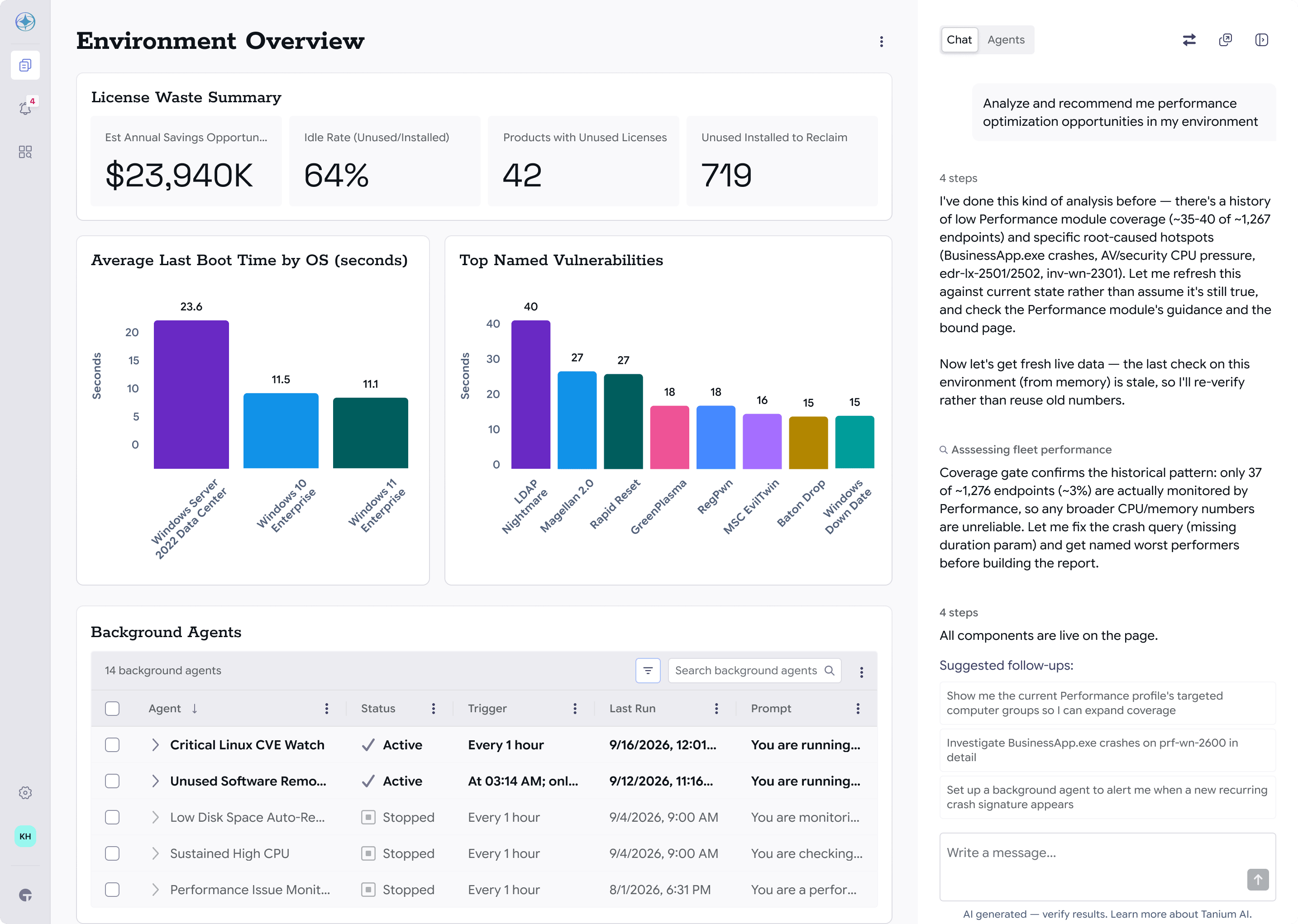The height and width of the screenshot is (924, 1298).
Task: Open Trigger column options menu
Action: [x=575, y=708]
